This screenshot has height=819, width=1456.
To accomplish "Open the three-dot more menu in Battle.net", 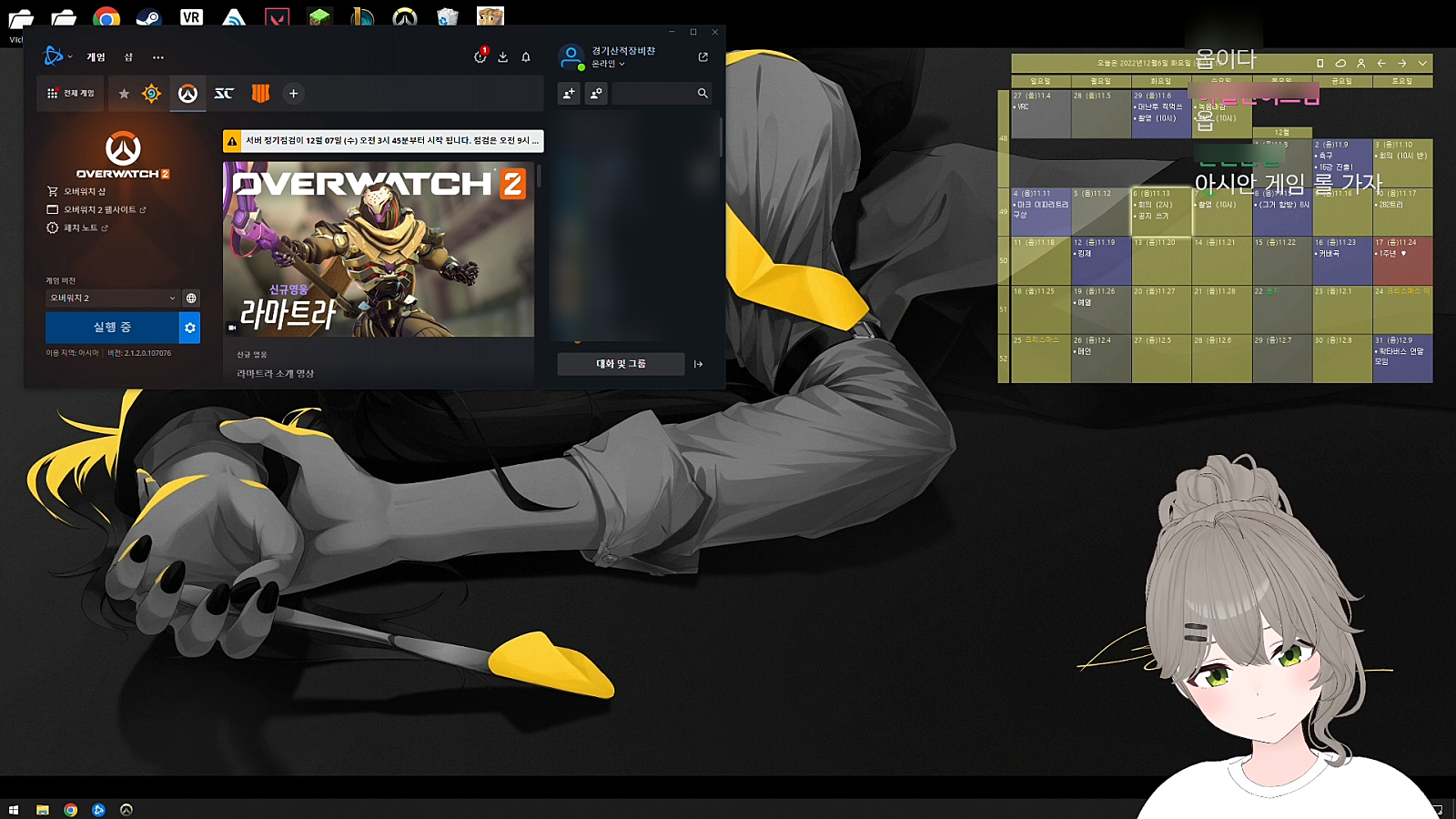I will (158, 57).
